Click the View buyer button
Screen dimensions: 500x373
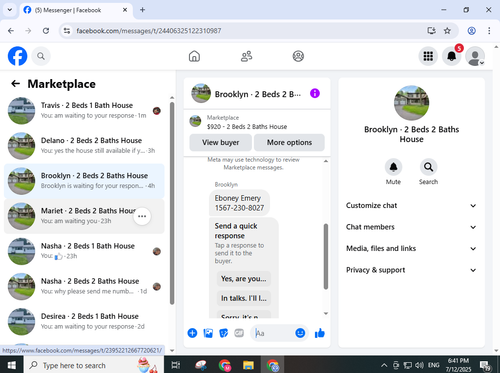coord(220,142)
